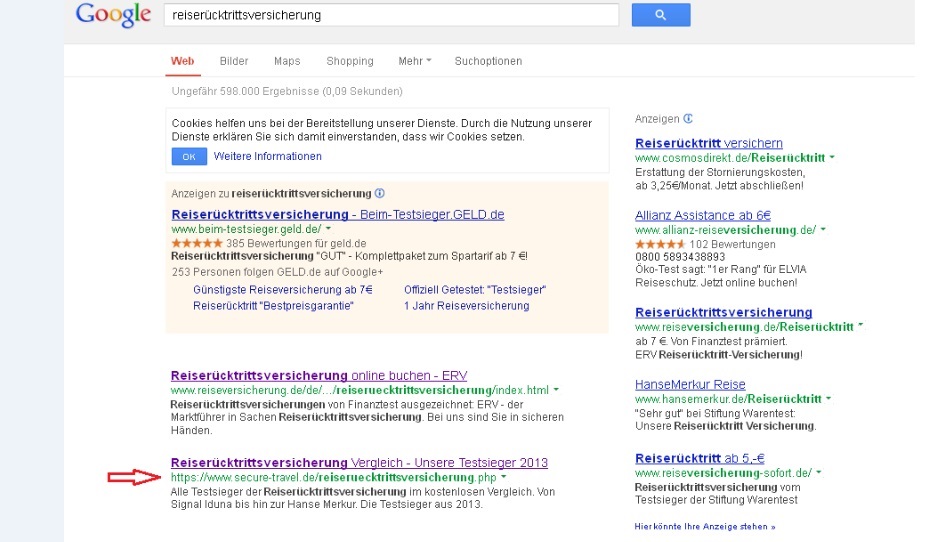Open Reiserücktritt ab 5,-€ ad
The height and width of the screenshot is (542, 932).
click(700, 458)
